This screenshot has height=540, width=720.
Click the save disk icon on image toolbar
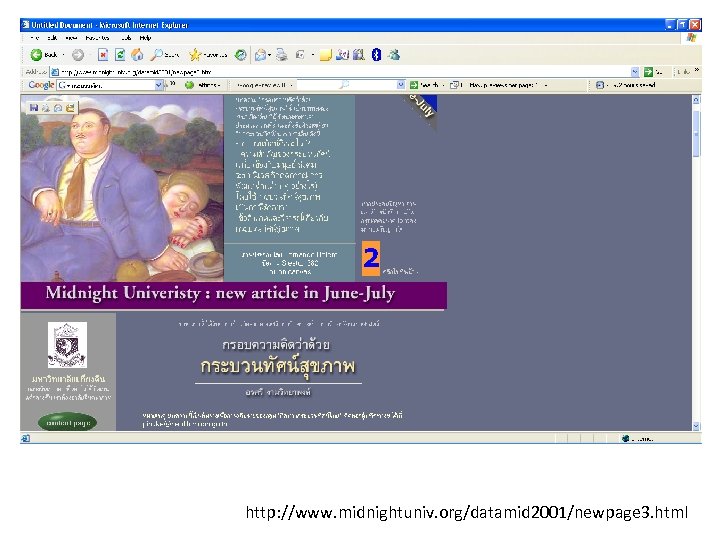[x=34, y=107]
